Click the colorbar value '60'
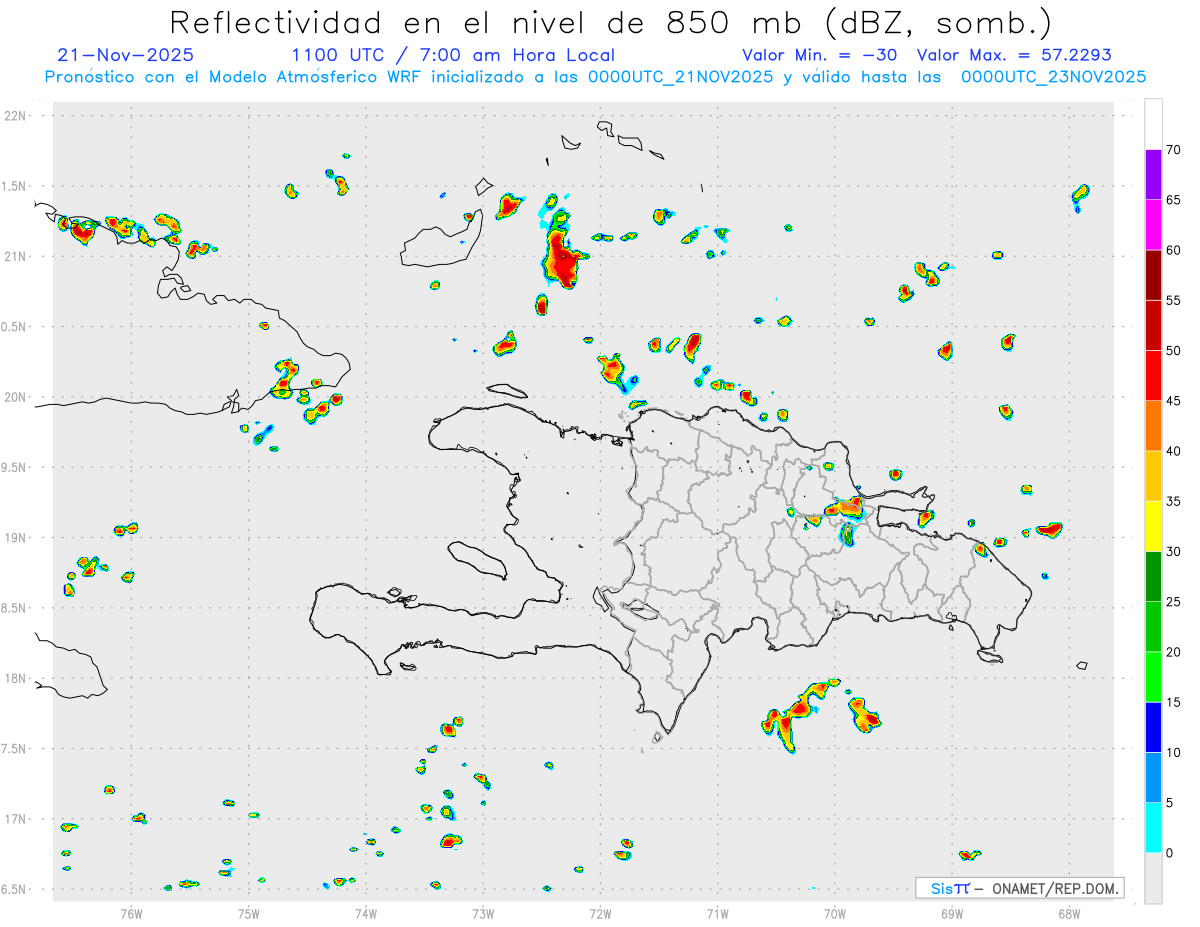Image resolution: width=1200 pixels, height=927 pixels. [x=1173, y=250]
